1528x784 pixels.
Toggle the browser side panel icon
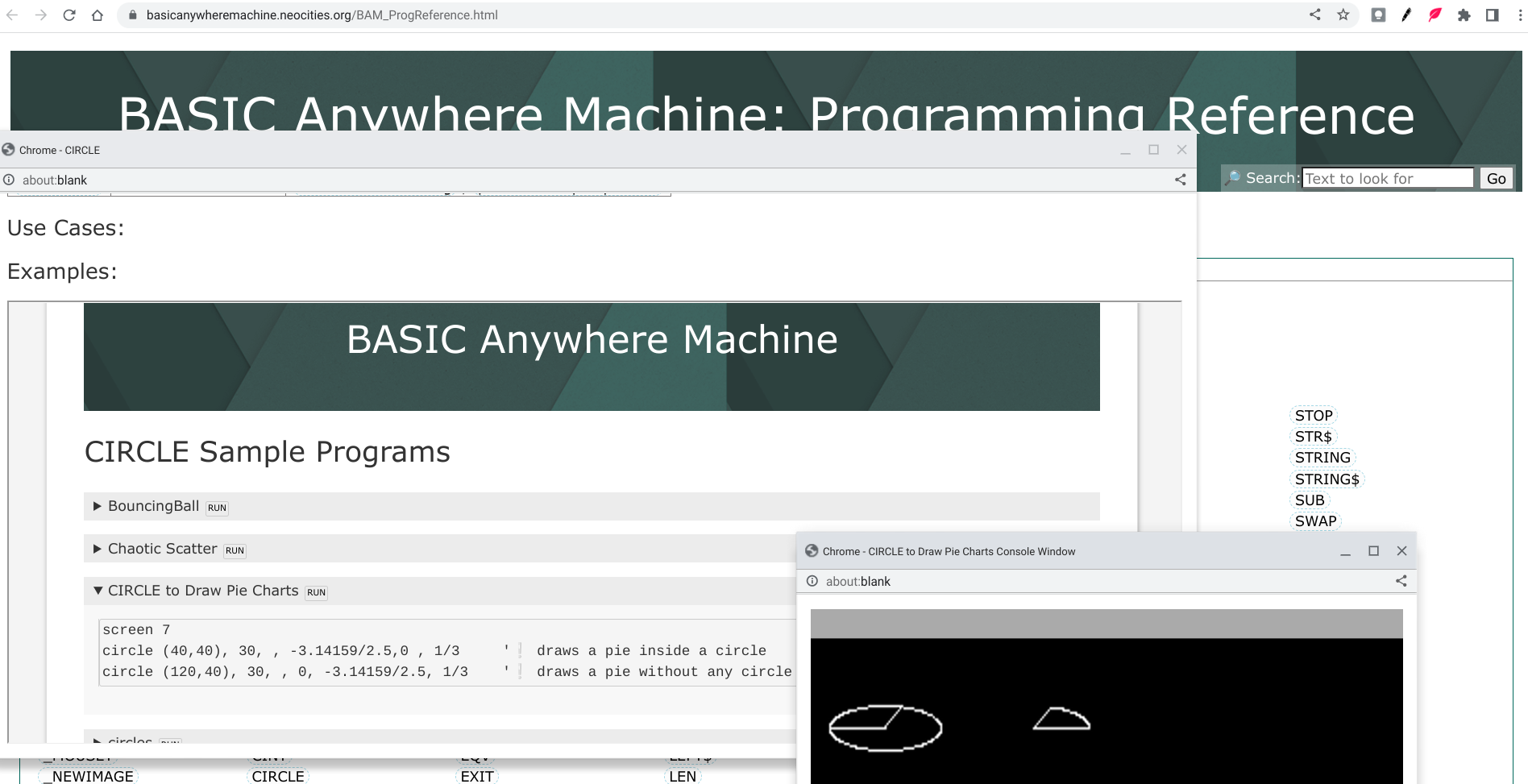[1493, 15]
